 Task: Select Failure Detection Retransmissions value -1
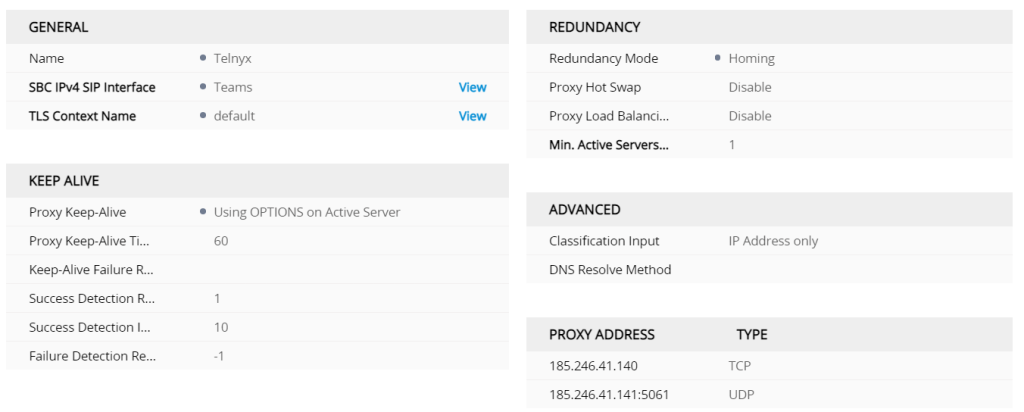coord(219,356)
